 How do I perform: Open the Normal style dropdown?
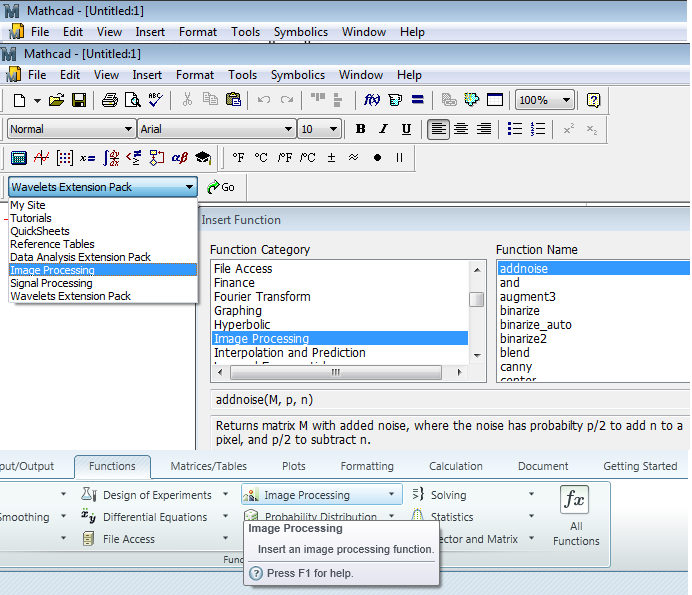click(128, 129)
